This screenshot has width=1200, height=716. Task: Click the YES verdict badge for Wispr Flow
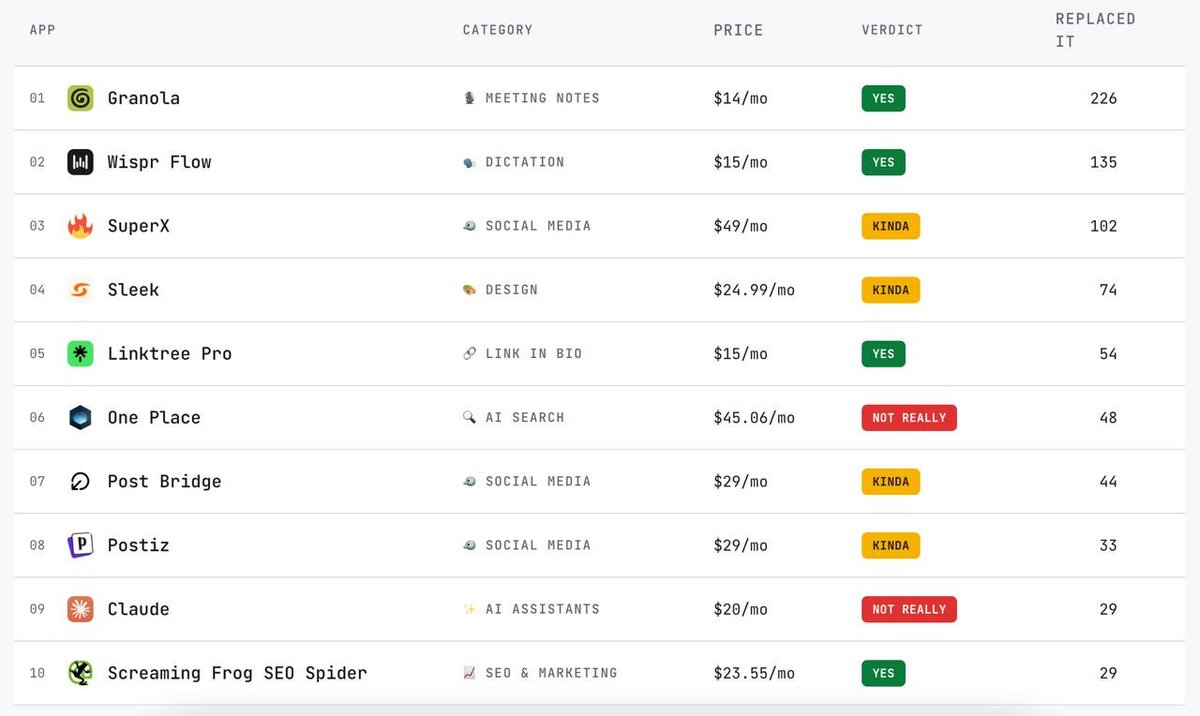click(x=883, y=162)
